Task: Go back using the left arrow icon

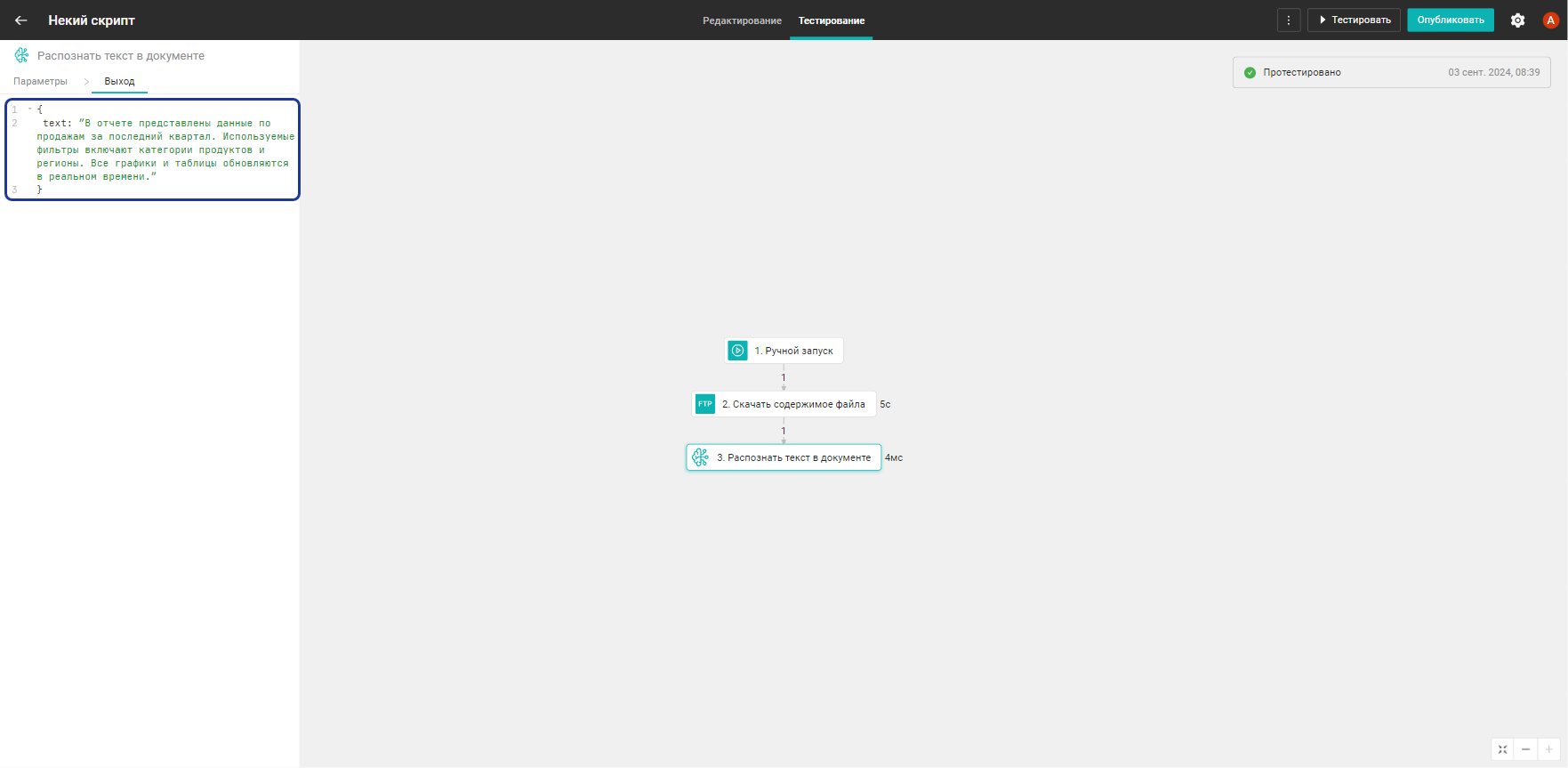Action: click(21, 20)
